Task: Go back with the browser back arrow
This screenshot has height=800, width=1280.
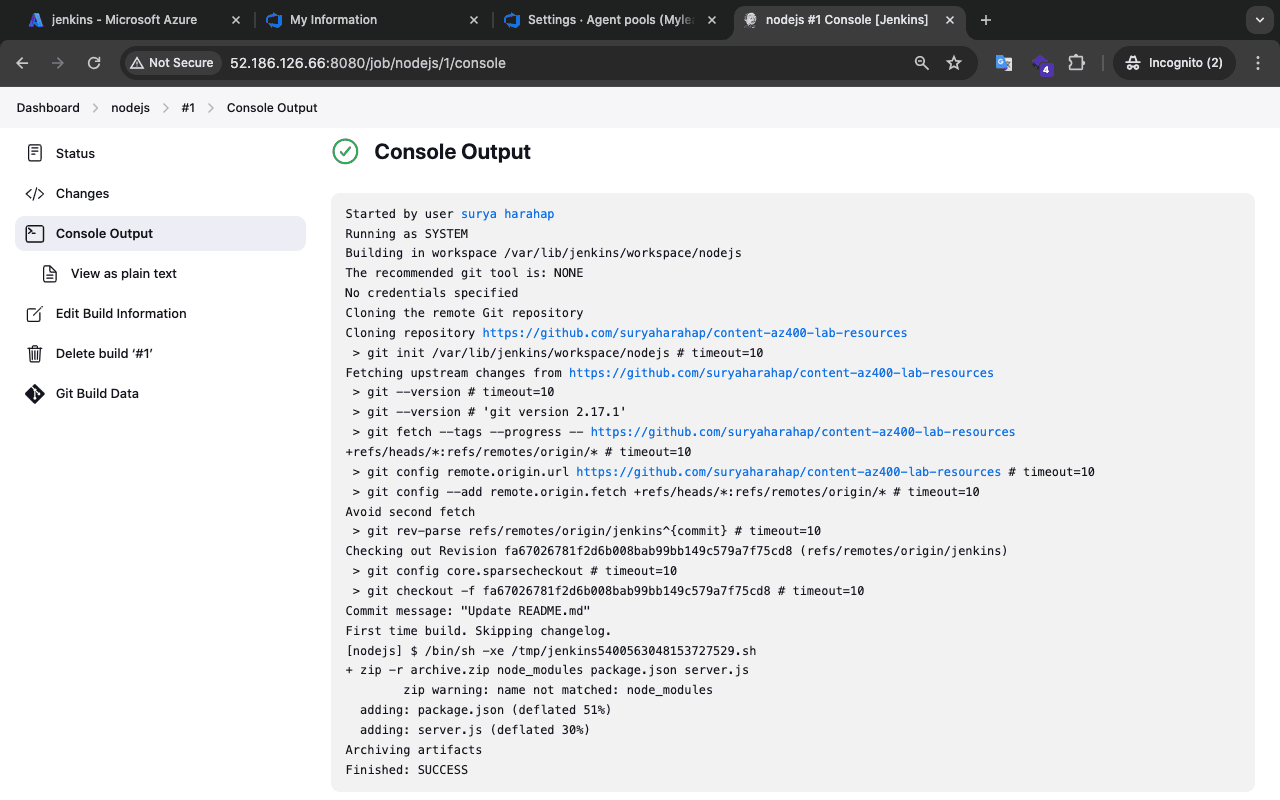Action: pos(23,63)
